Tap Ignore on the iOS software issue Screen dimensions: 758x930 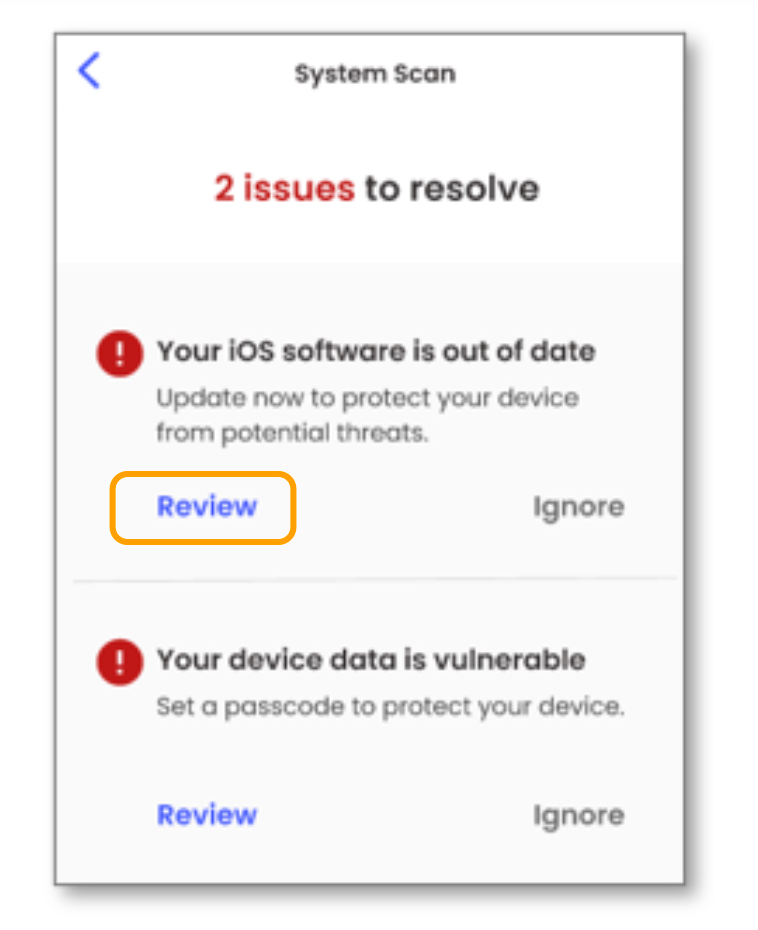578,507
